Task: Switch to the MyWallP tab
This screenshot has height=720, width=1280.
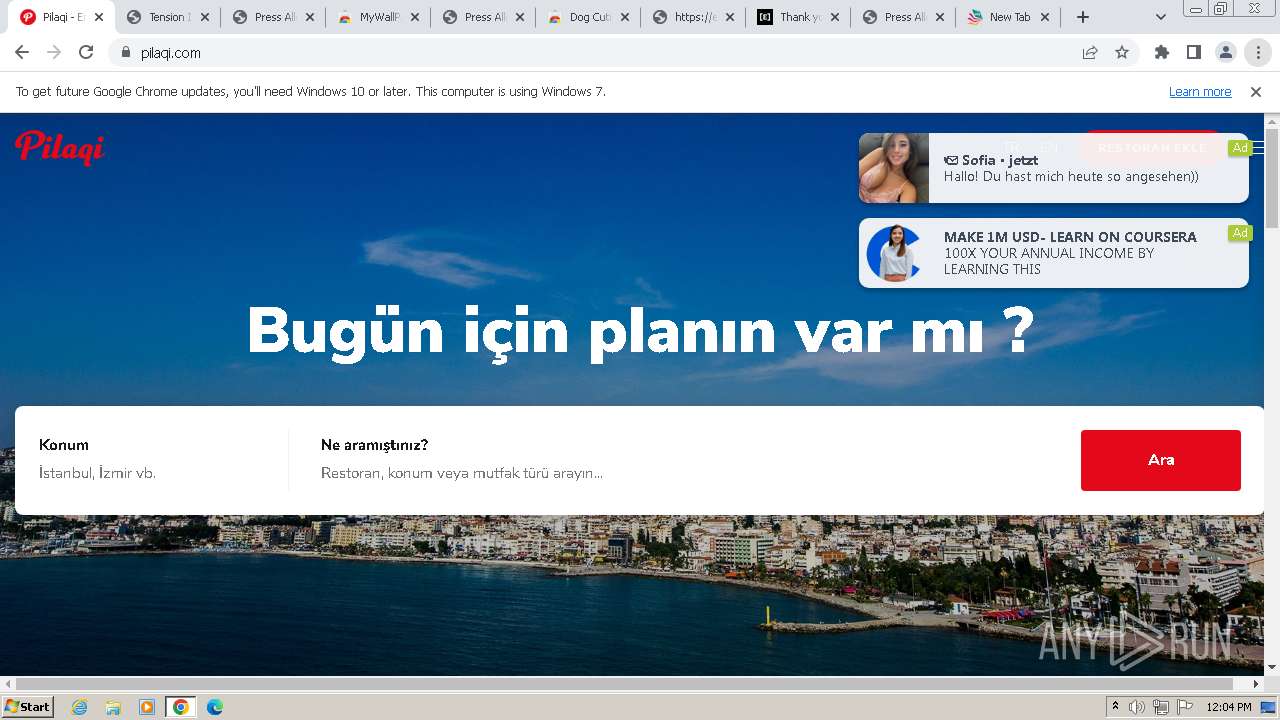Action: [x=377, y=17]
